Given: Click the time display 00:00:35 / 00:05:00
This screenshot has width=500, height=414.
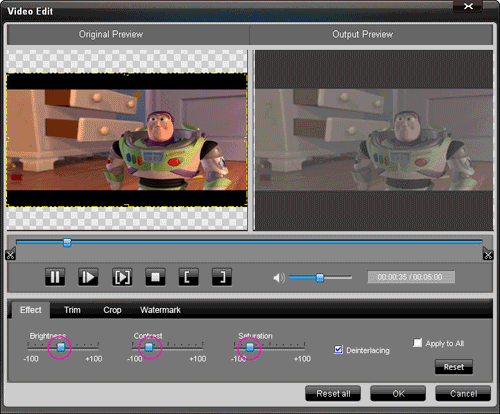Looking at the screenshot, I should pyautogui.click(x=411, y=277).
